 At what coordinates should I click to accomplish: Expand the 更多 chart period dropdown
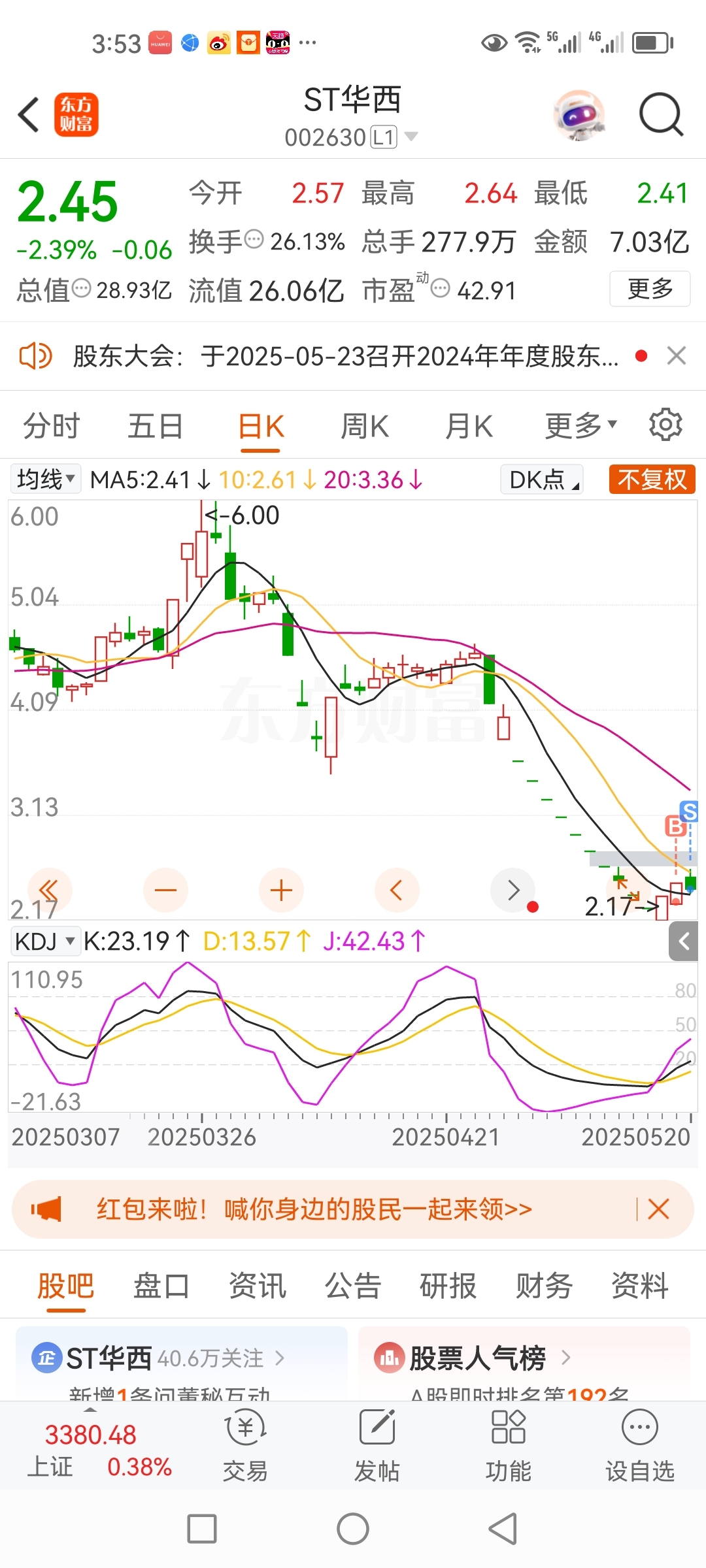point(581,427)
